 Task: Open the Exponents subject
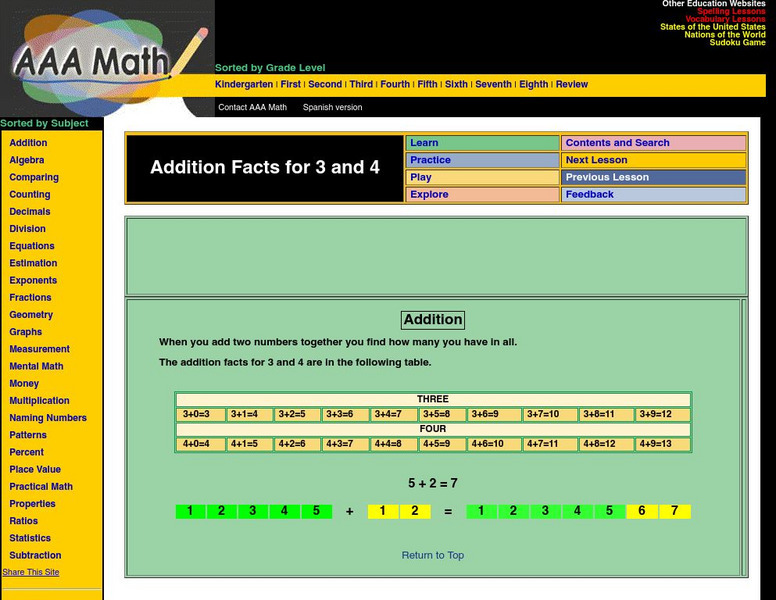click(33, 280)
